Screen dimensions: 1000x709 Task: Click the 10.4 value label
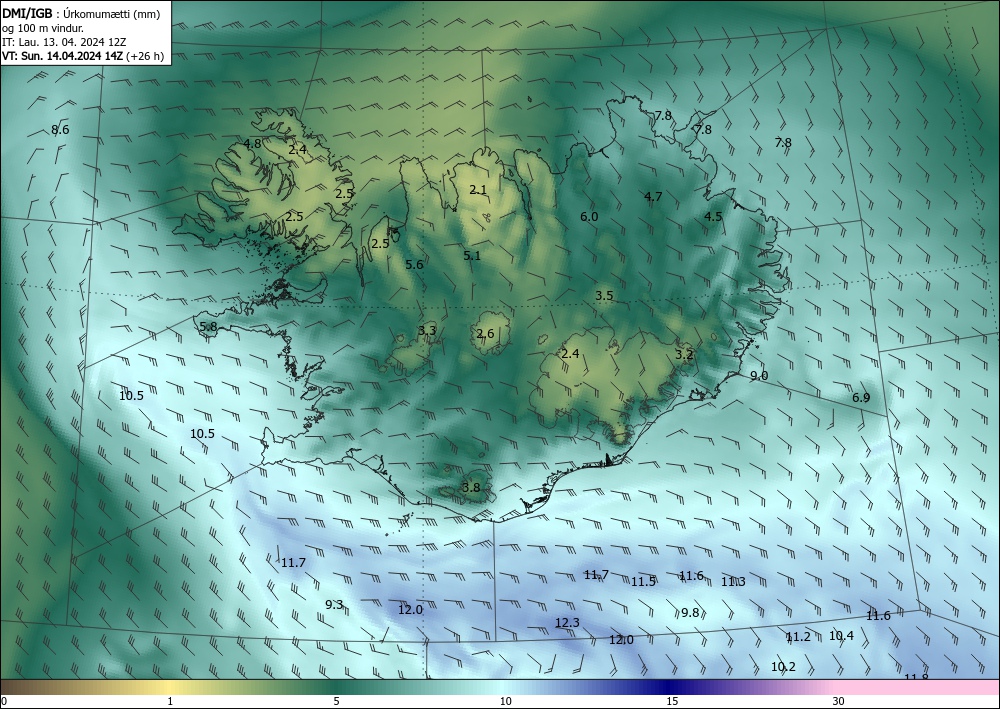pyautogui.click(x=841, y=636)
